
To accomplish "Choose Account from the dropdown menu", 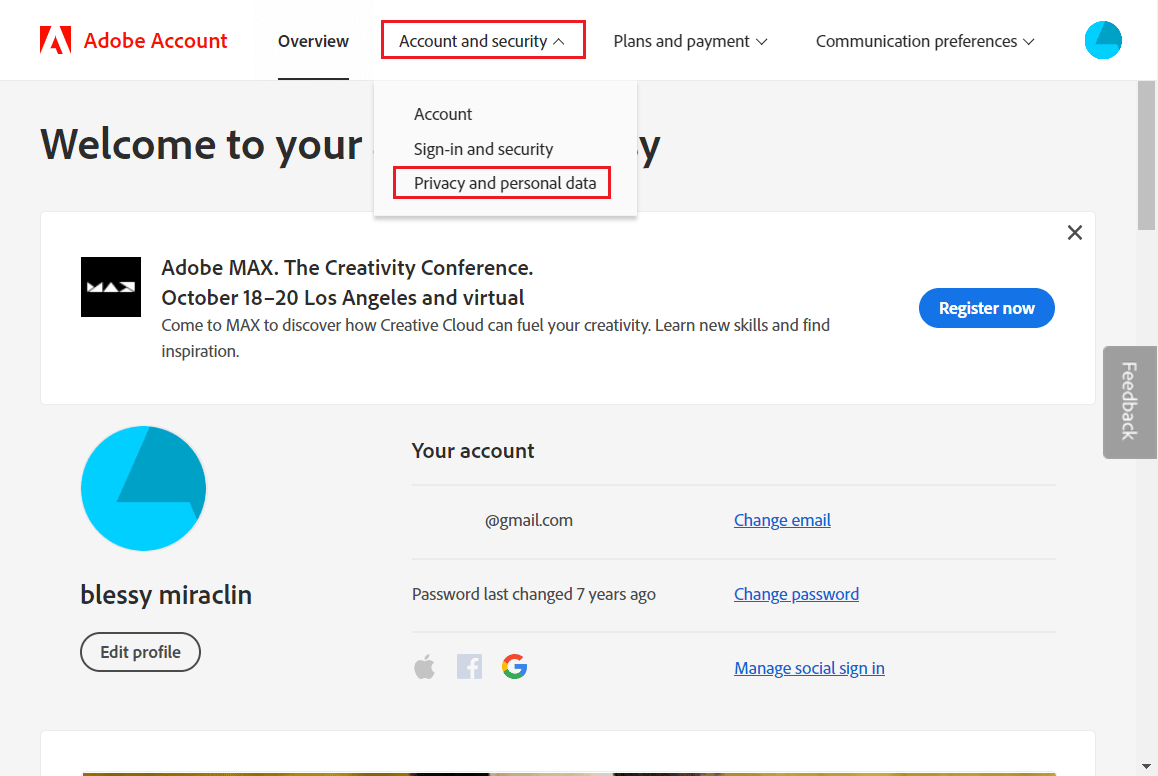I will pos(443,114).
